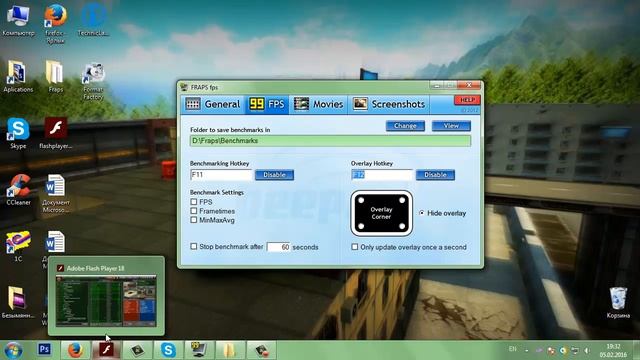Open the Документ Microso... Word file
This screenshot has width=640, height=360.
point(56,193)
